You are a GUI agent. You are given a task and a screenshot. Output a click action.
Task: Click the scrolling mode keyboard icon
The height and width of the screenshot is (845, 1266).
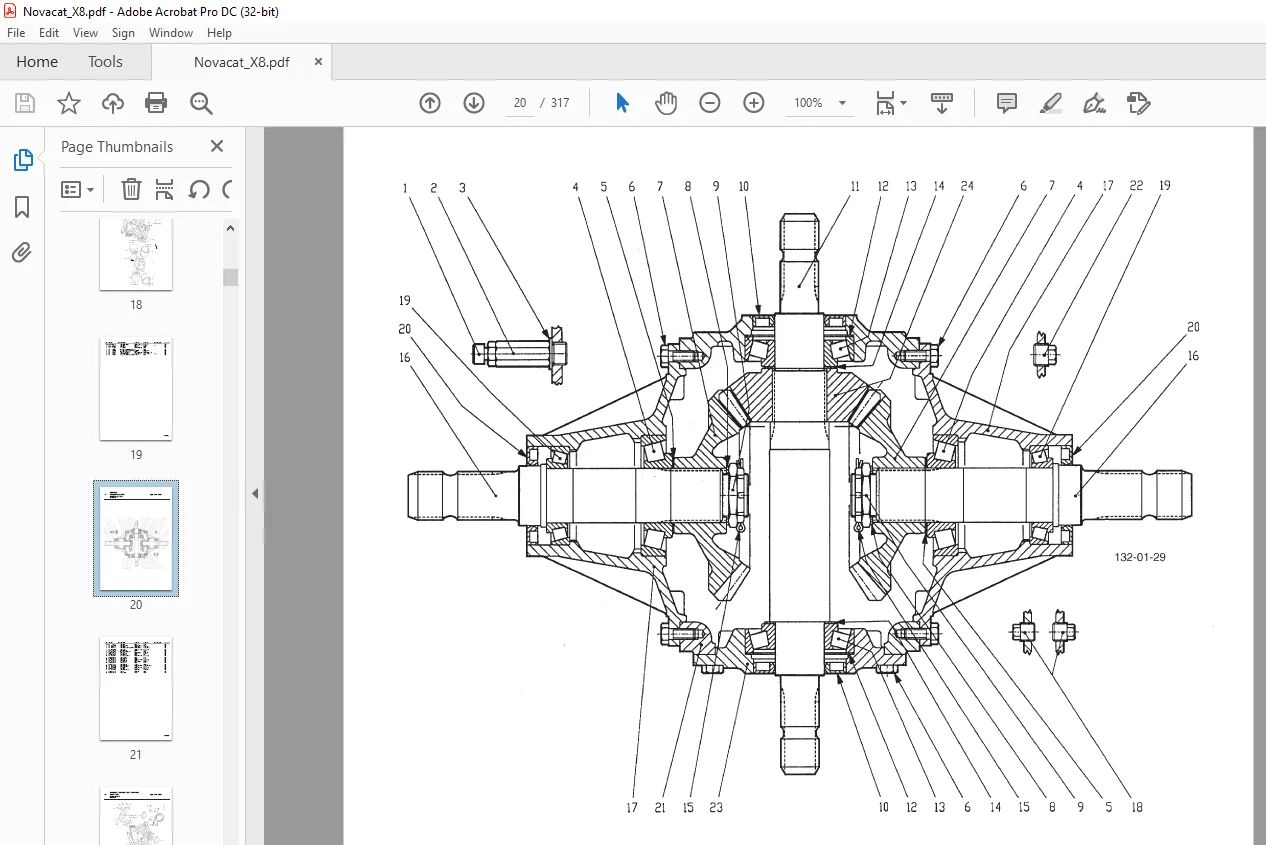pos(942,103)
